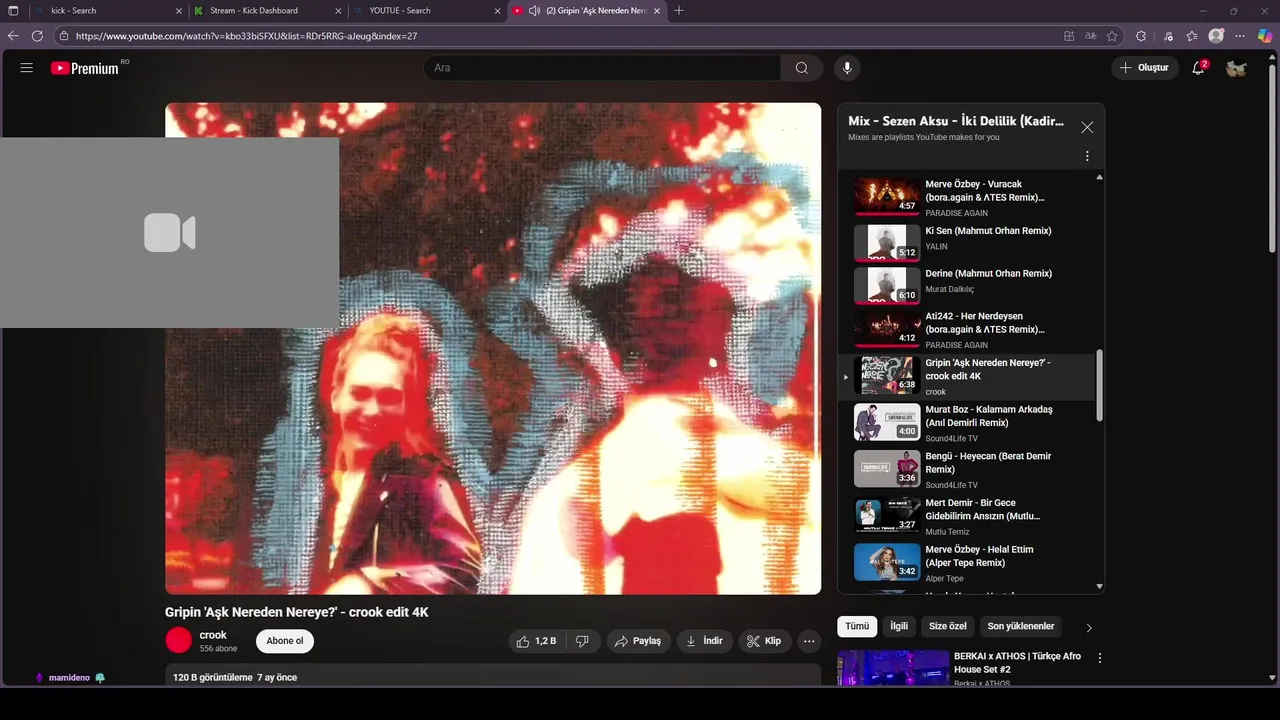Click the search magnifier button

coord(802,68)
